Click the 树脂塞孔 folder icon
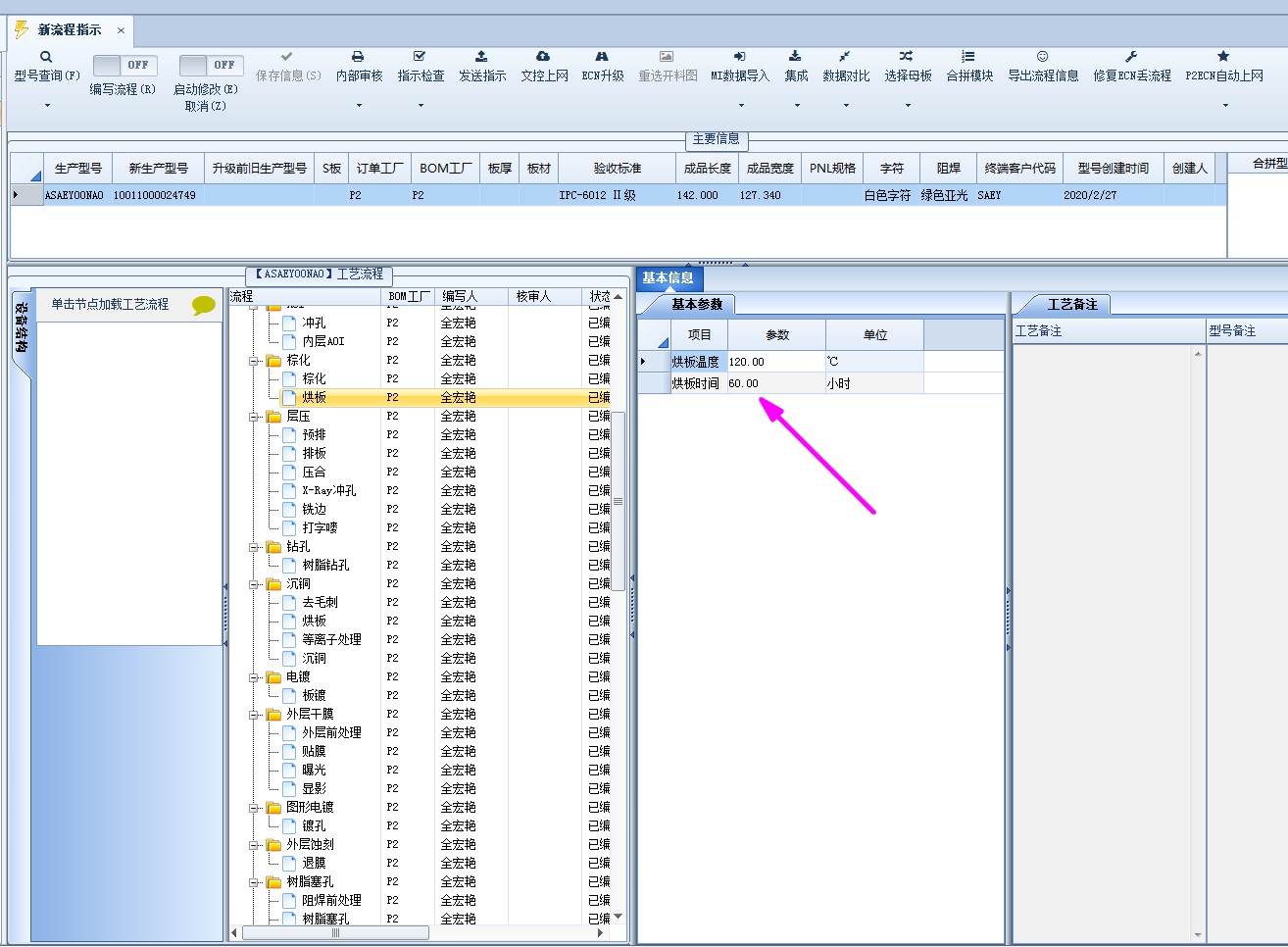This screenshot has height=947, width=1288. [x=274, y=882]
